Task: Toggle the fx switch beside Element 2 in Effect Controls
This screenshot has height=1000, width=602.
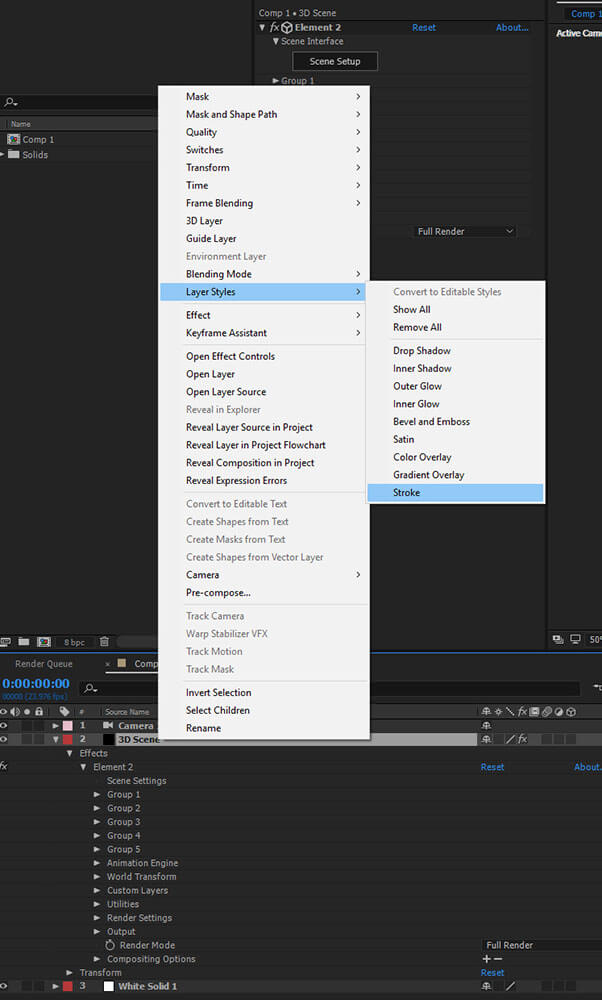Action: point(274,27)
